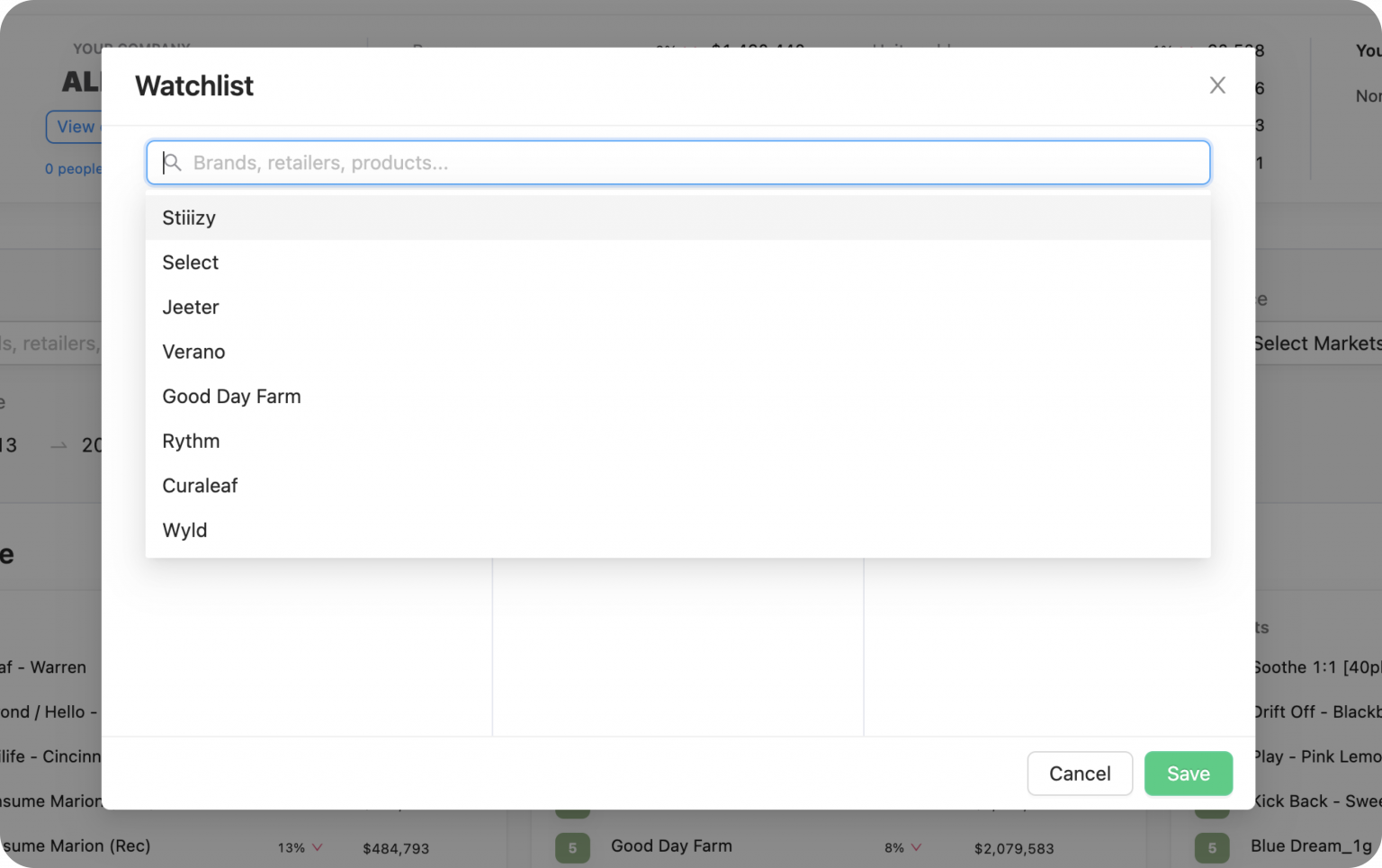Choose Wyld in the dropdown list
This screenshot has width=1382, height=868.
click(x=678, y=530)
